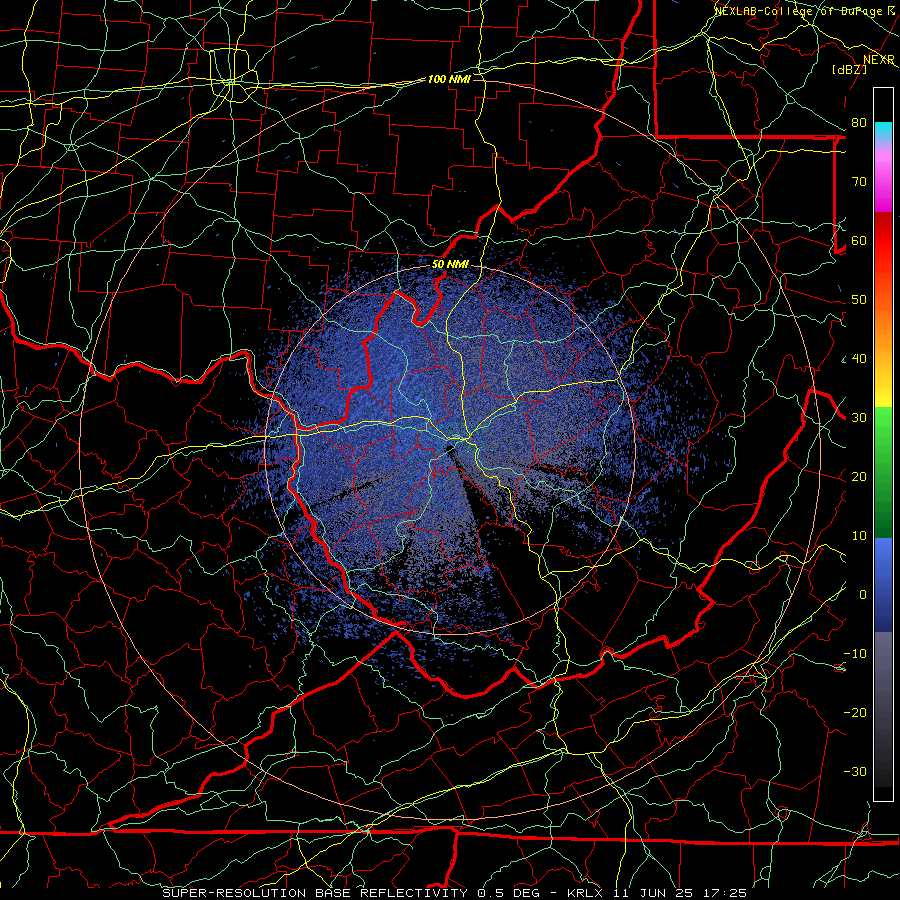Click the 30 dBZ scale value

pyautogui.click(x=859, y=418)
